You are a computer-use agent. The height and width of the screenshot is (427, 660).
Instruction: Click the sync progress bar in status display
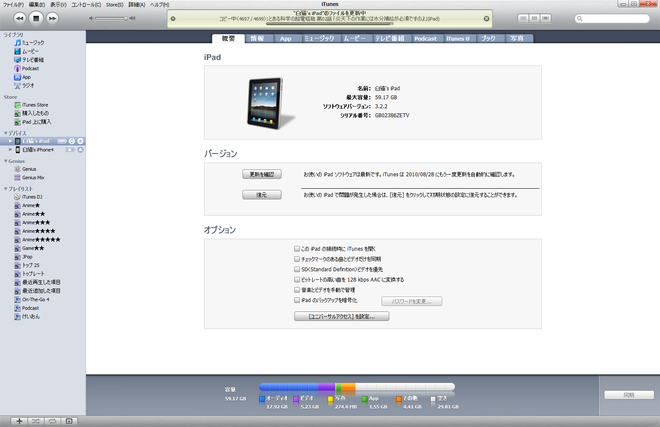[330, 24]
